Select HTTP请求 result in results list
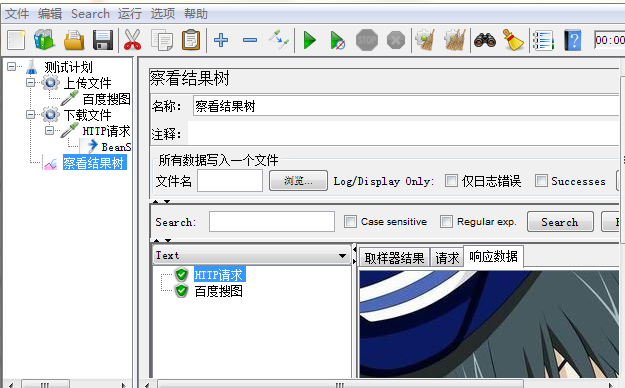Screen dimensions: 625x388 click(219, 275)
